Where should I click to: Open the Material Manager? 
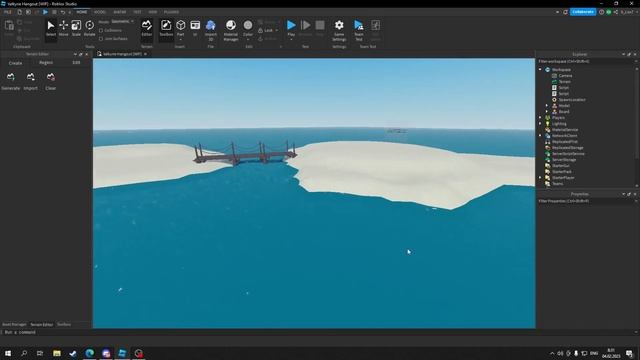[231, 29]
